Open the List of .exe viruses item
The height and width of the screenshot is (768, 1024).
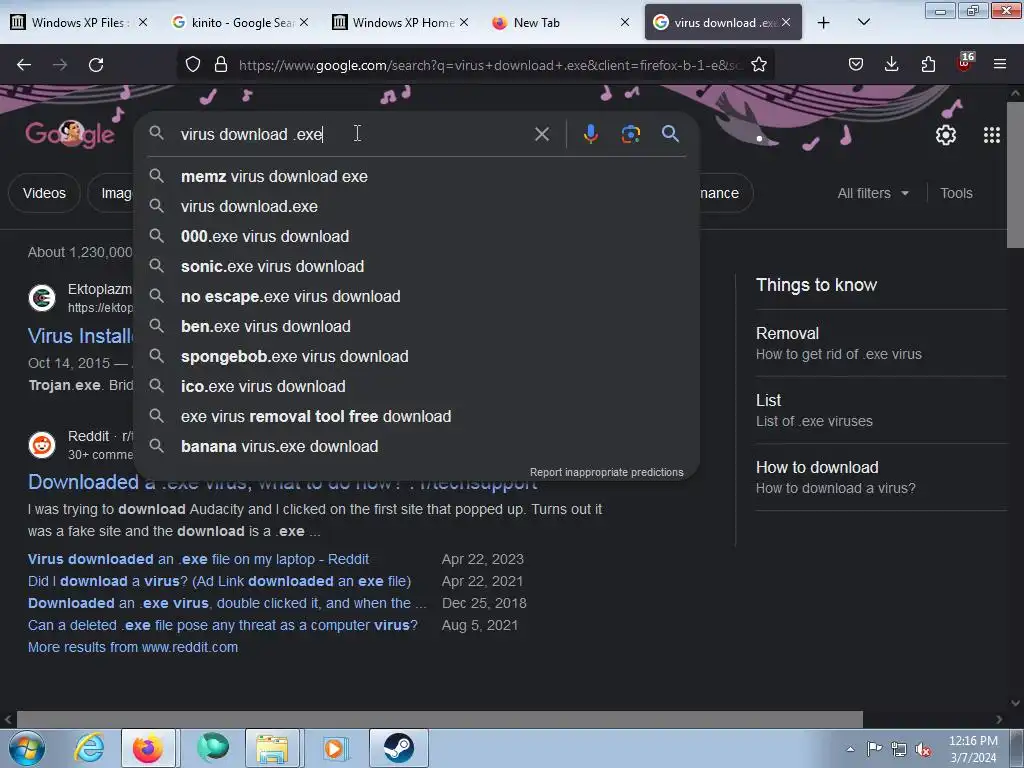881,410
